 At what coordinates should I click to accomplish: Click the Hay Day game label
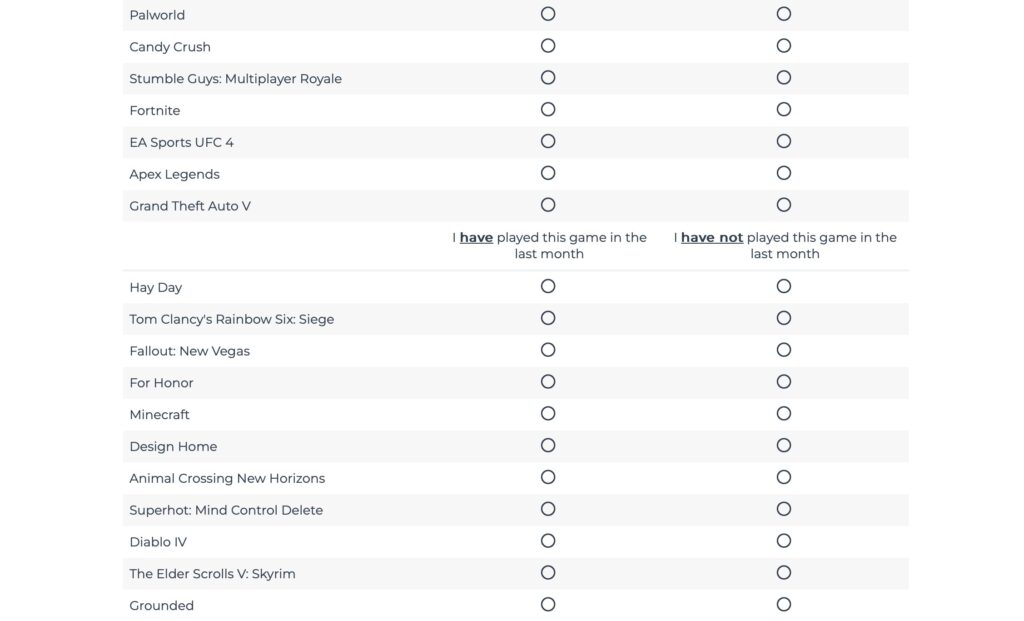155,288
